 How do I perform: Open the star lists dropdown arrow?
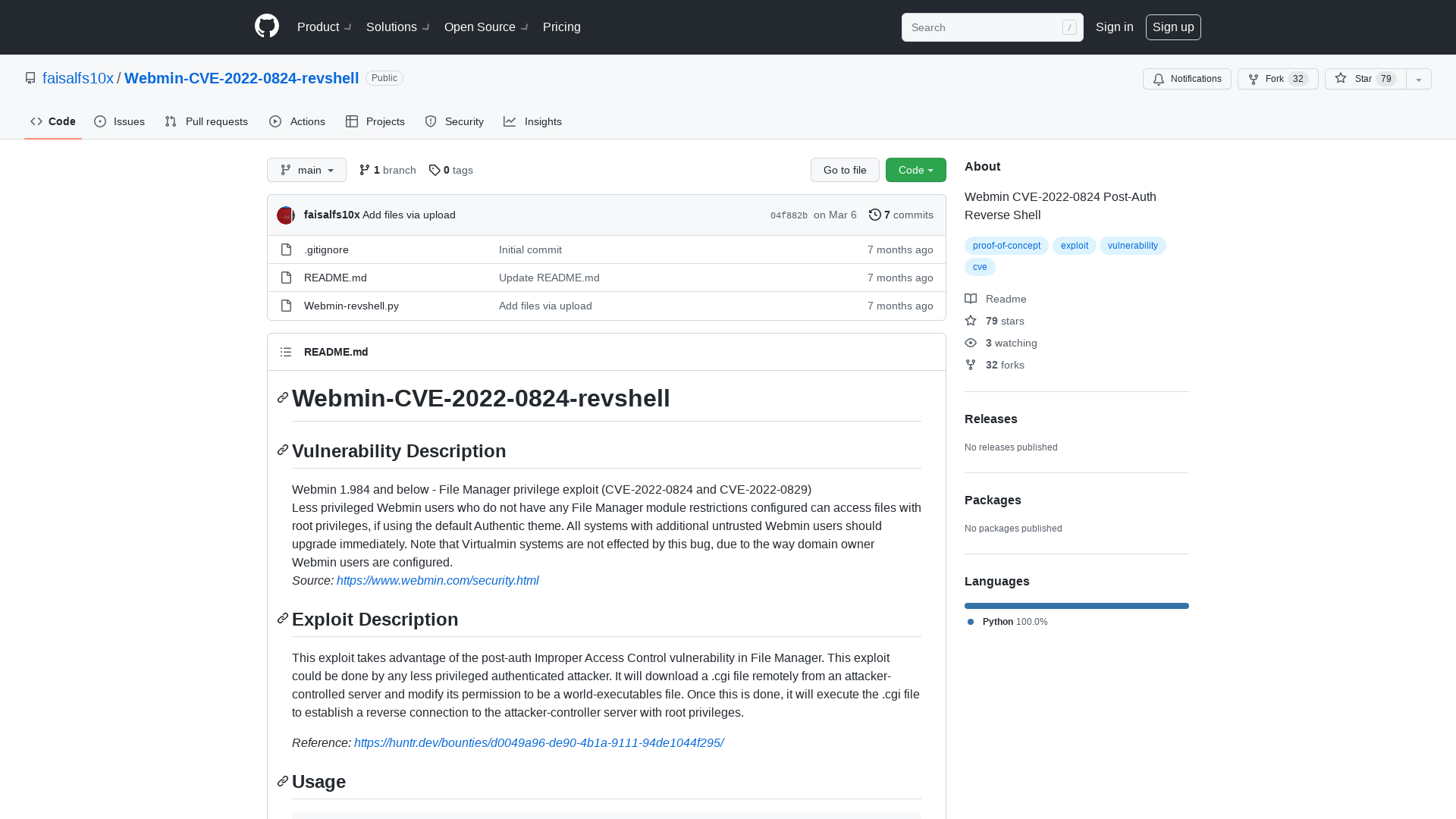tap(1419, 79)
